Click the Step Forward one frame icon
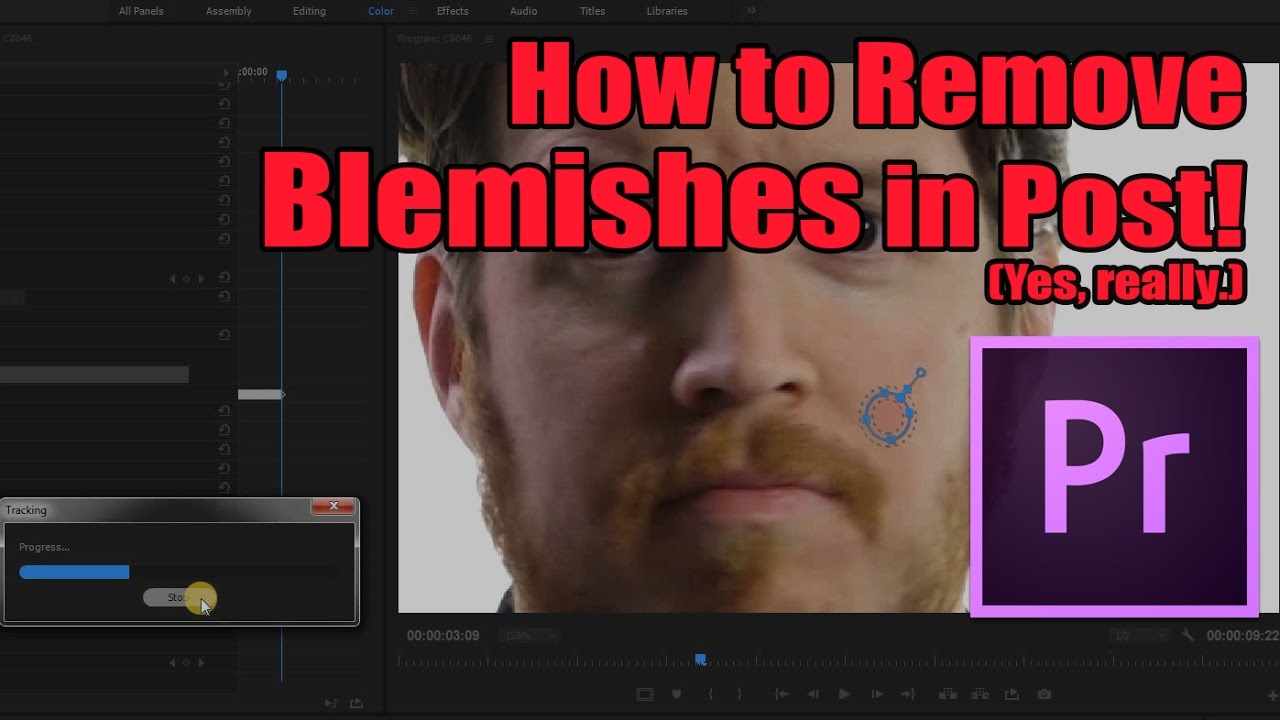The width and height of the screenshot is (1280, 720). click(x=877, y=694)
